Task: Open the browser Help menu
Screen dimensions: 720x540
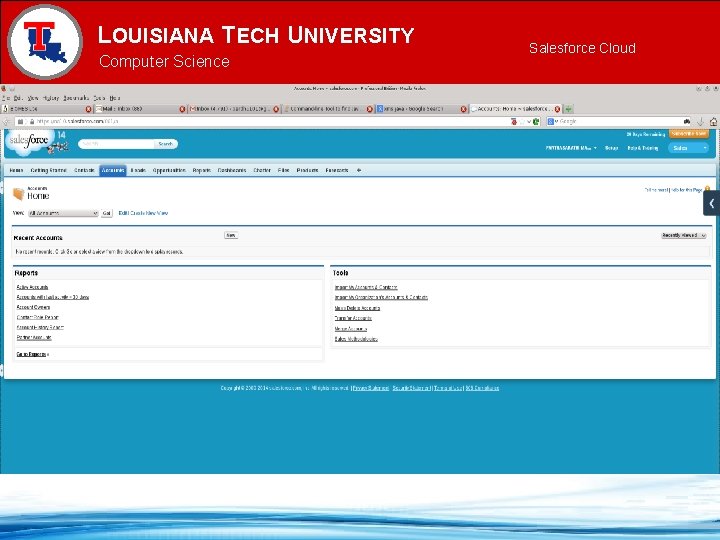Action: click(115, 98)
